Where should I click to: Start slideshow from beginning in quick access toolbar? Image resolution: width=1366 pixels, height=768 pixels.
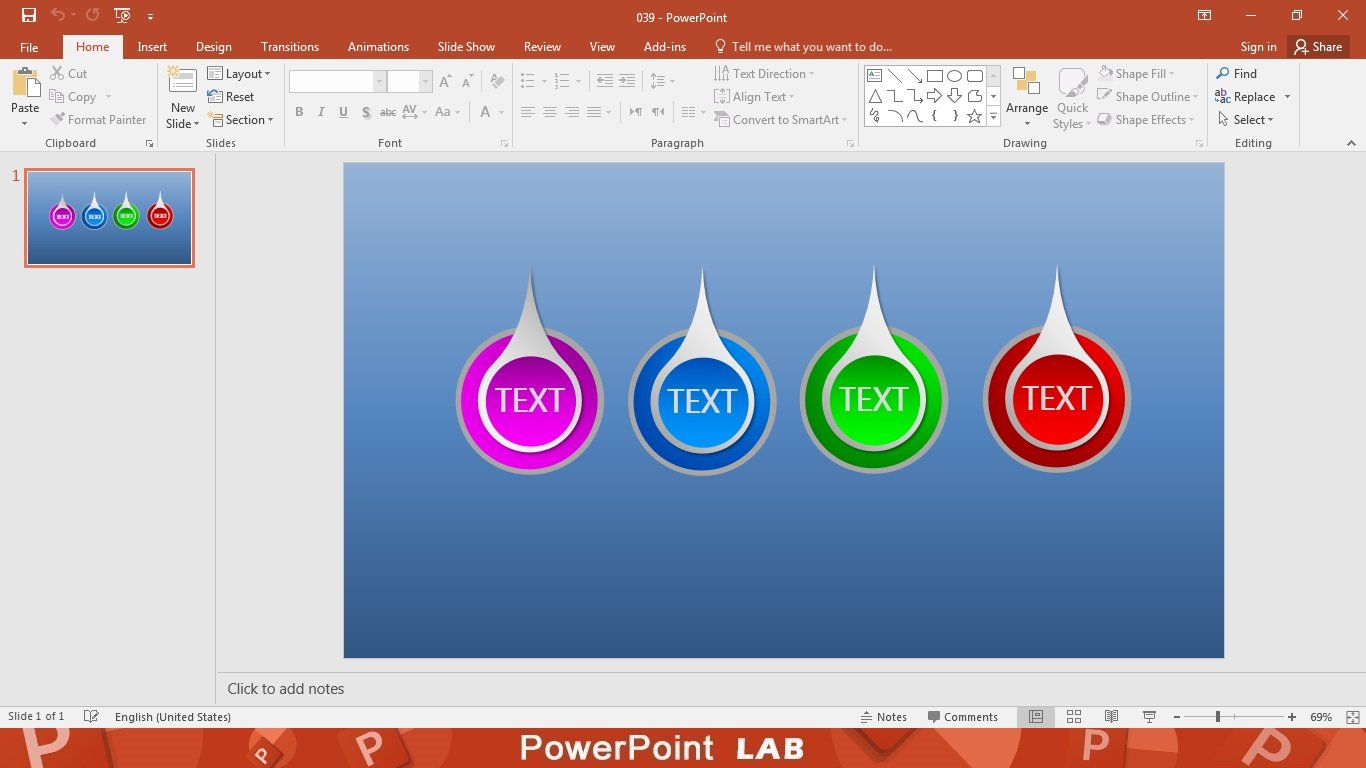coord(122,15)
